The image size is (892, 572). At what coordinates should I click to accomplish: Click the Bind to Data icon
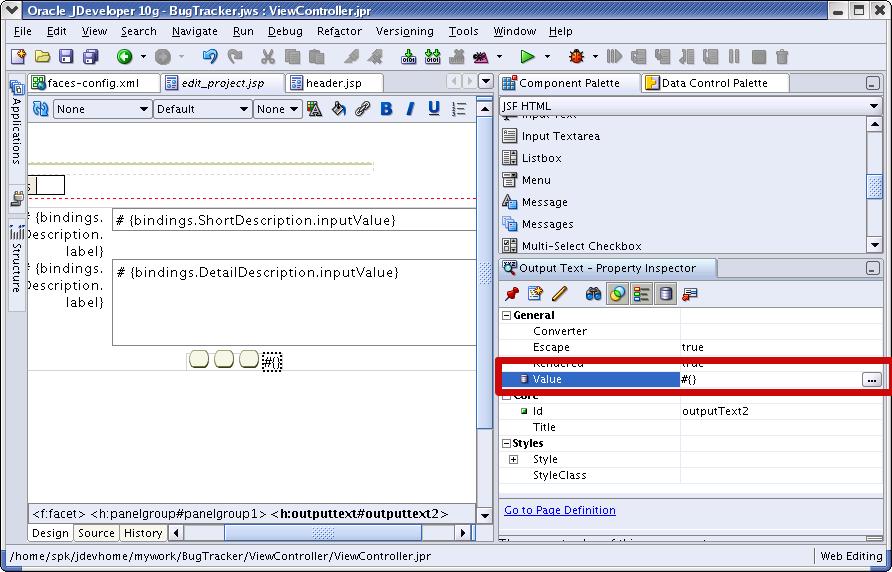[x=689, y=294]
